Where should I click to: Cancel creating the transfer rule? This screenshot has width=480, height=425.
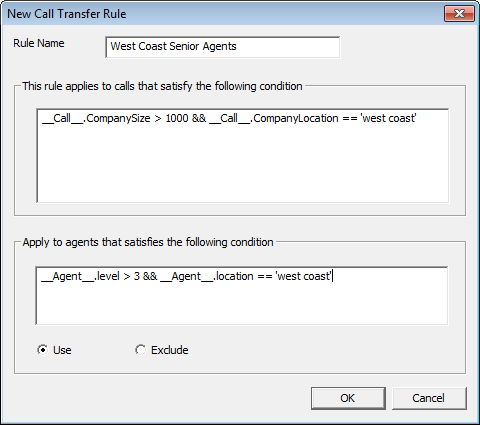tap(429, 398)
